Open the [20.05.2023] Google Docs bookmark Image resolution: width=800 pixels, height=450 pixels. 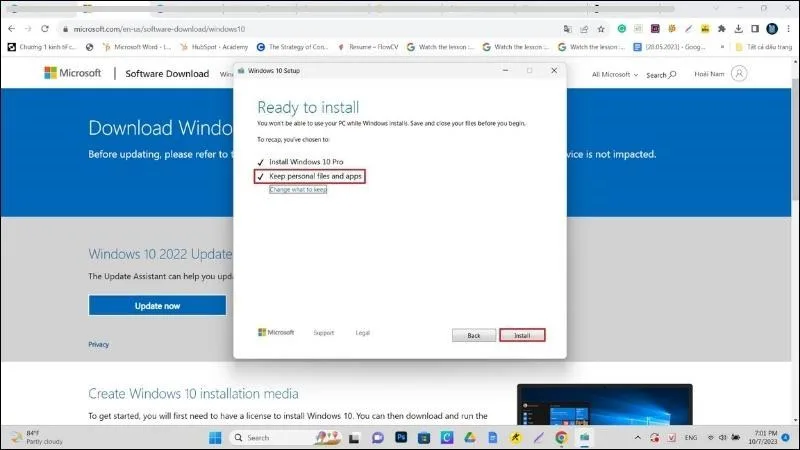click(x=670, y=47)
